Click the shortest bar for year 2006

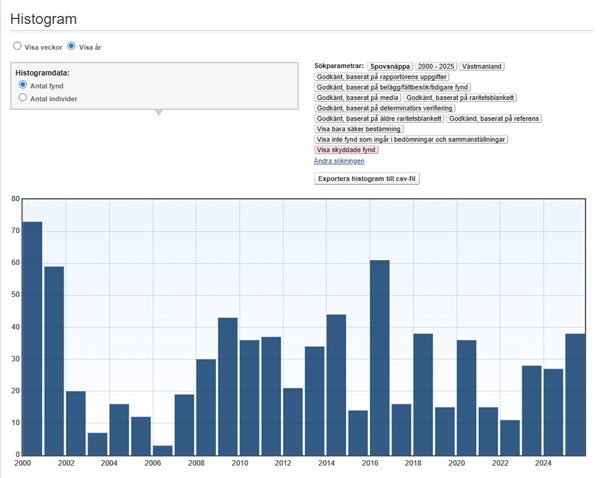point(162,450)
